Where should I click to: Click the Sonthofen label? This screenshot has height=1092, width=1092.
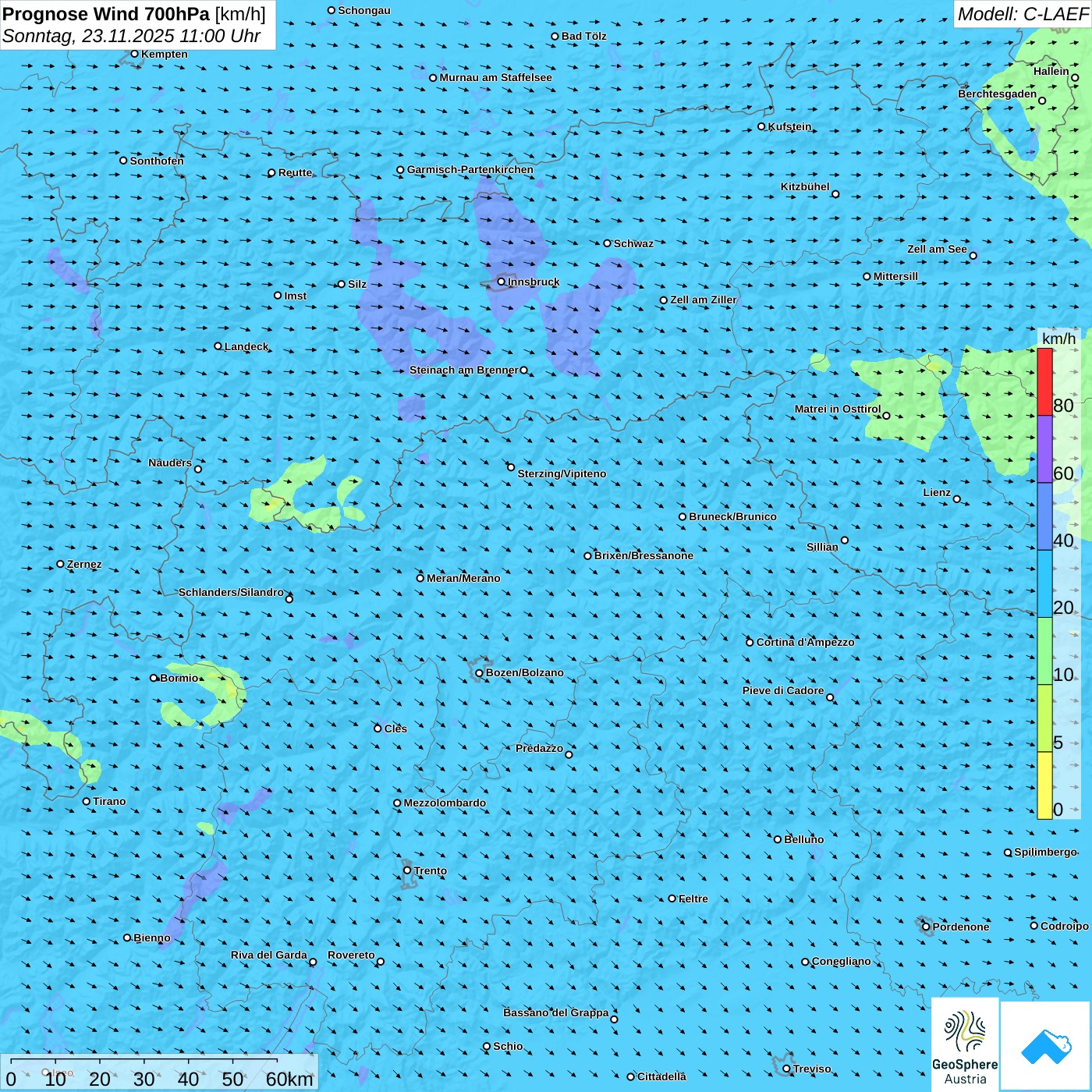(157, 161)
